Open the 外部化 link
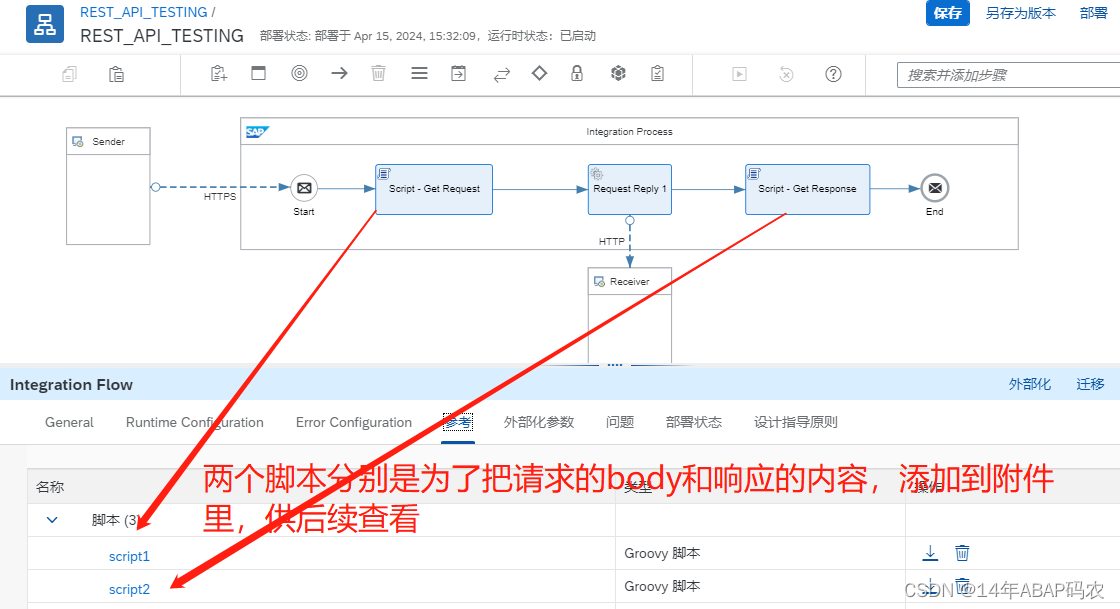1120x609 pixels. pyautogui.click(x=1030, y=384)
